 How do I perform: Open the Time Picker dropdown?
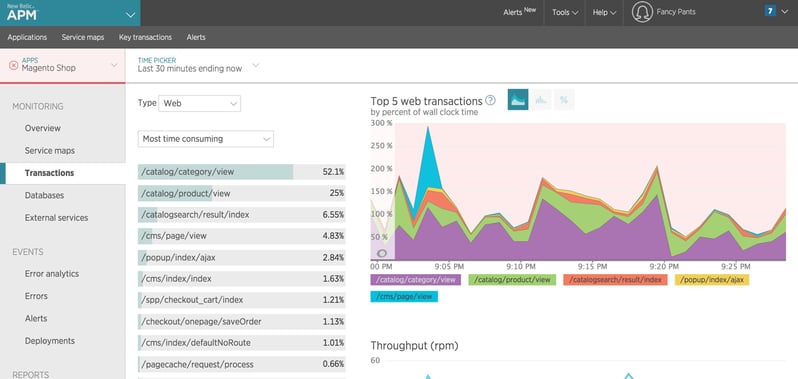[x=198, y=65]
